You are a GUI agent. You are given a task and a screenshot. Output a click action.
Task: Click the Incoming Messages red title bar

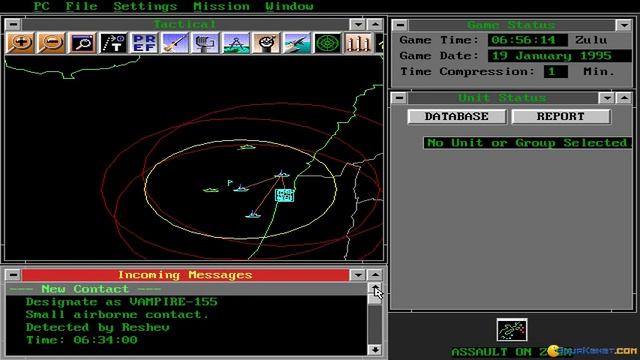[x=185, y=275]
